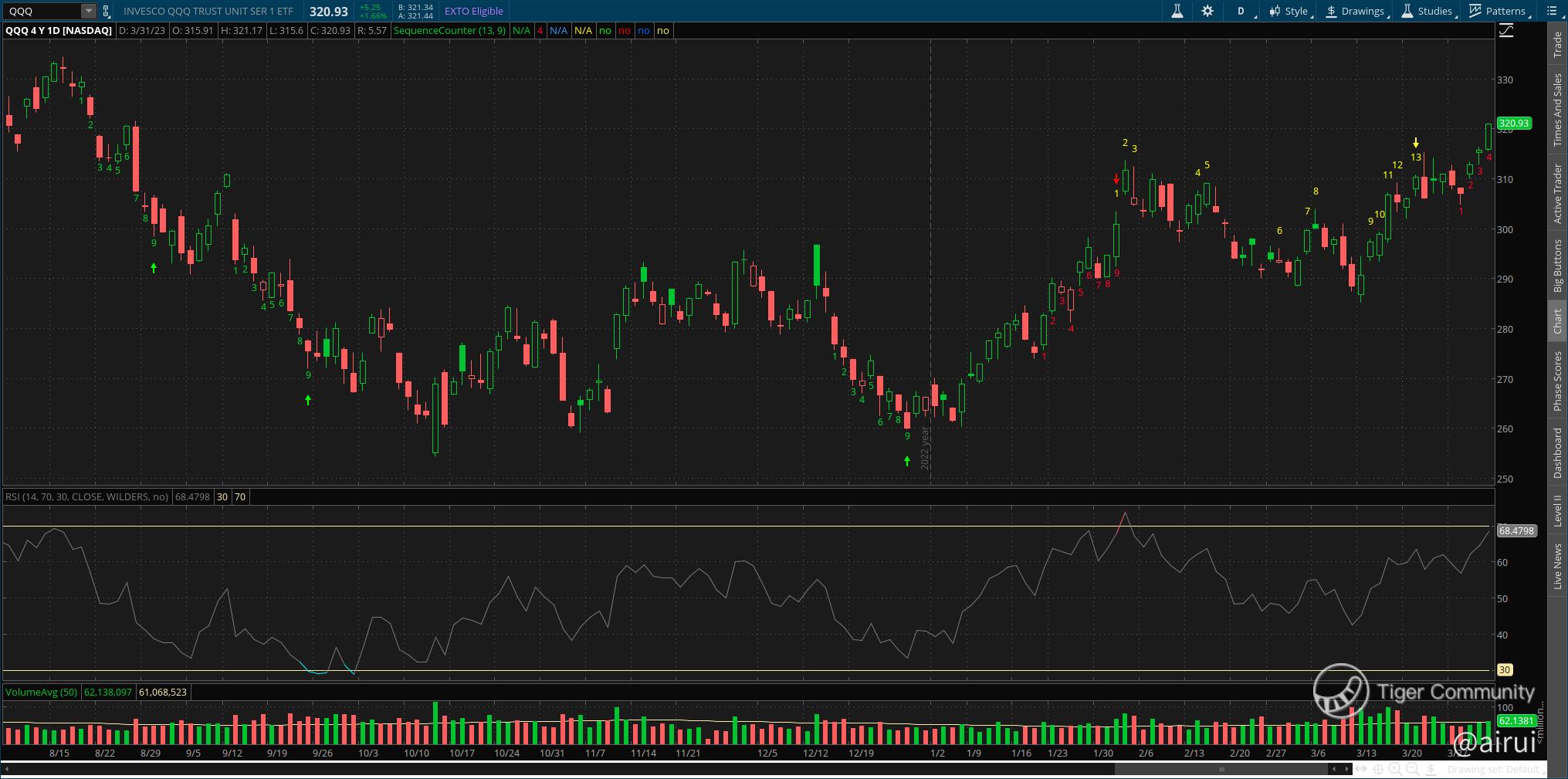1568x779 pixels.
Task: Open the Live News side tab
Action: pyautogui.click(x=1557, y=567)
